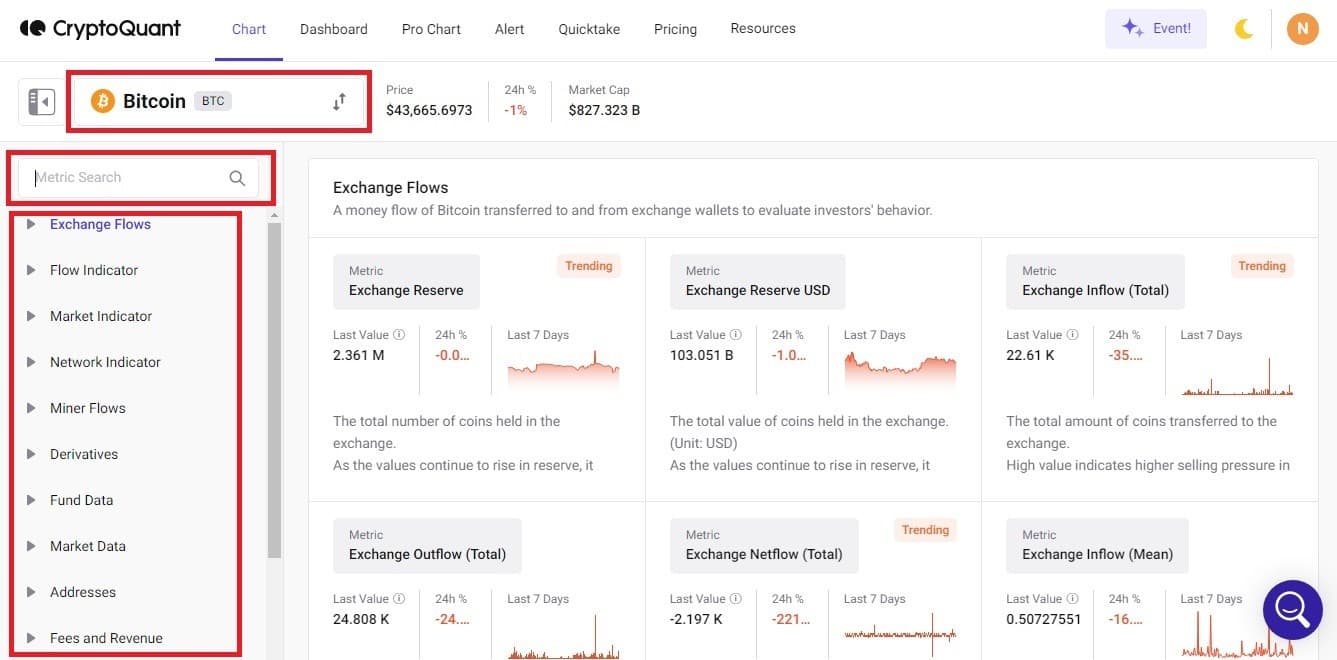Click the 24h % value -1%
1337x660 pixels.
coord(516,110)
